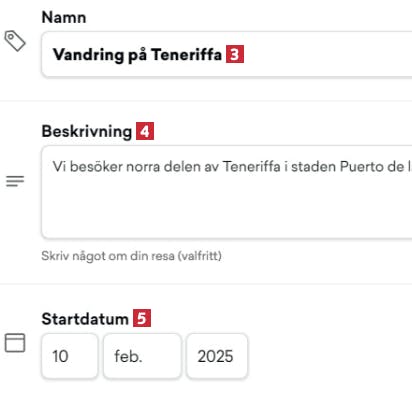The height and width of the screenshot is (396, 412).
Task: Click the calendar icon beside Startdatum
Action: (15, 343)
